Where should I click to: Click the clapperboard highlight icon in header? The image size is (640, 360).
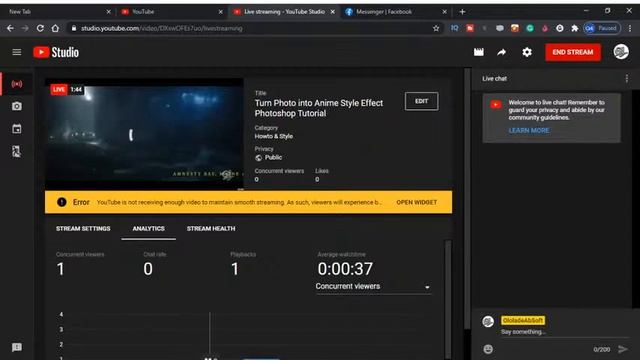[x=479, y=52]
